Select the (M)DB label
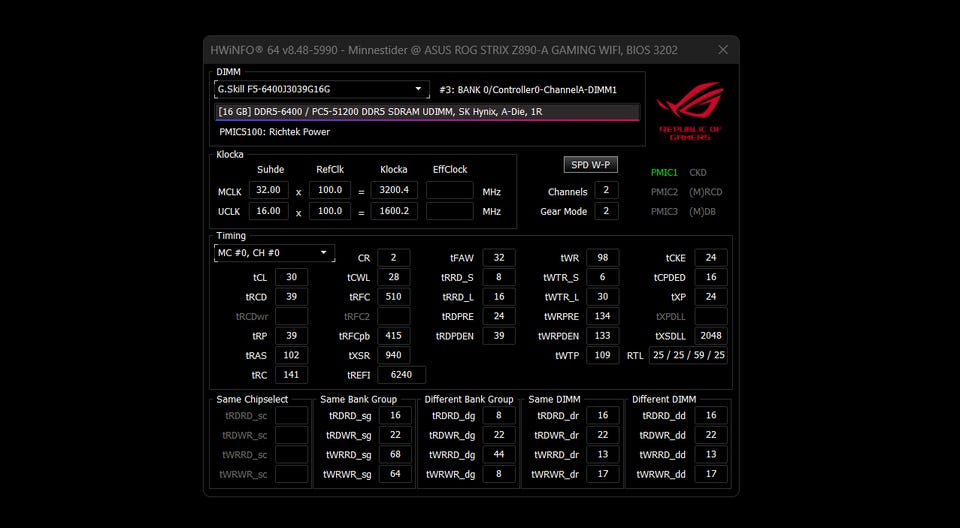Screen dimensions: 960x528 point(702,211)
